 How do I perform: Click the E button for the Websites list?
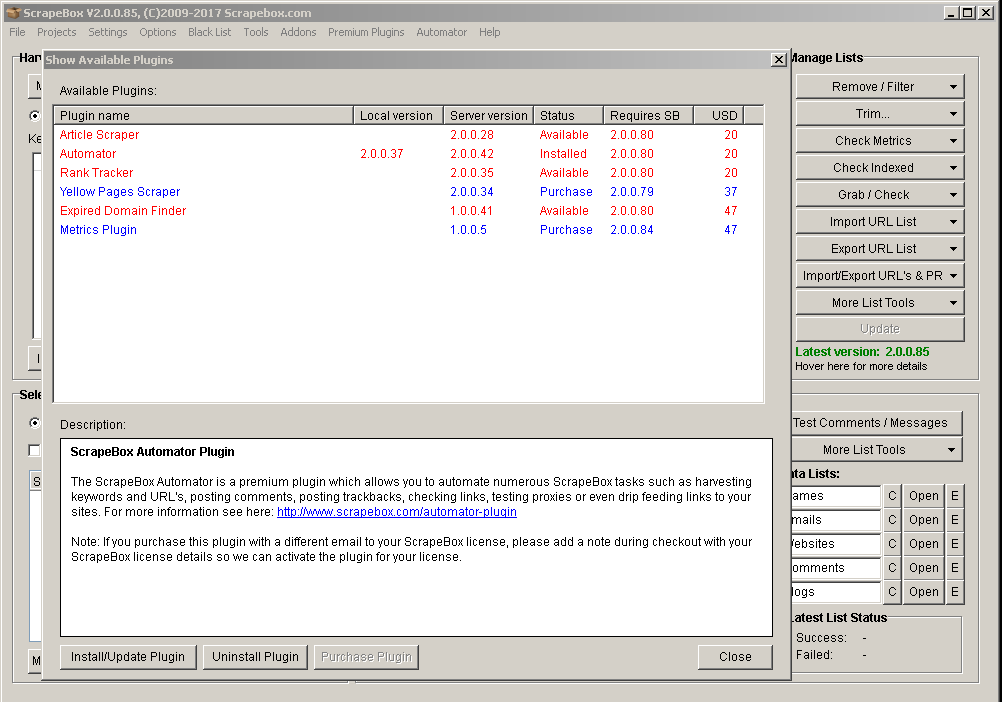tap(955, 544)
